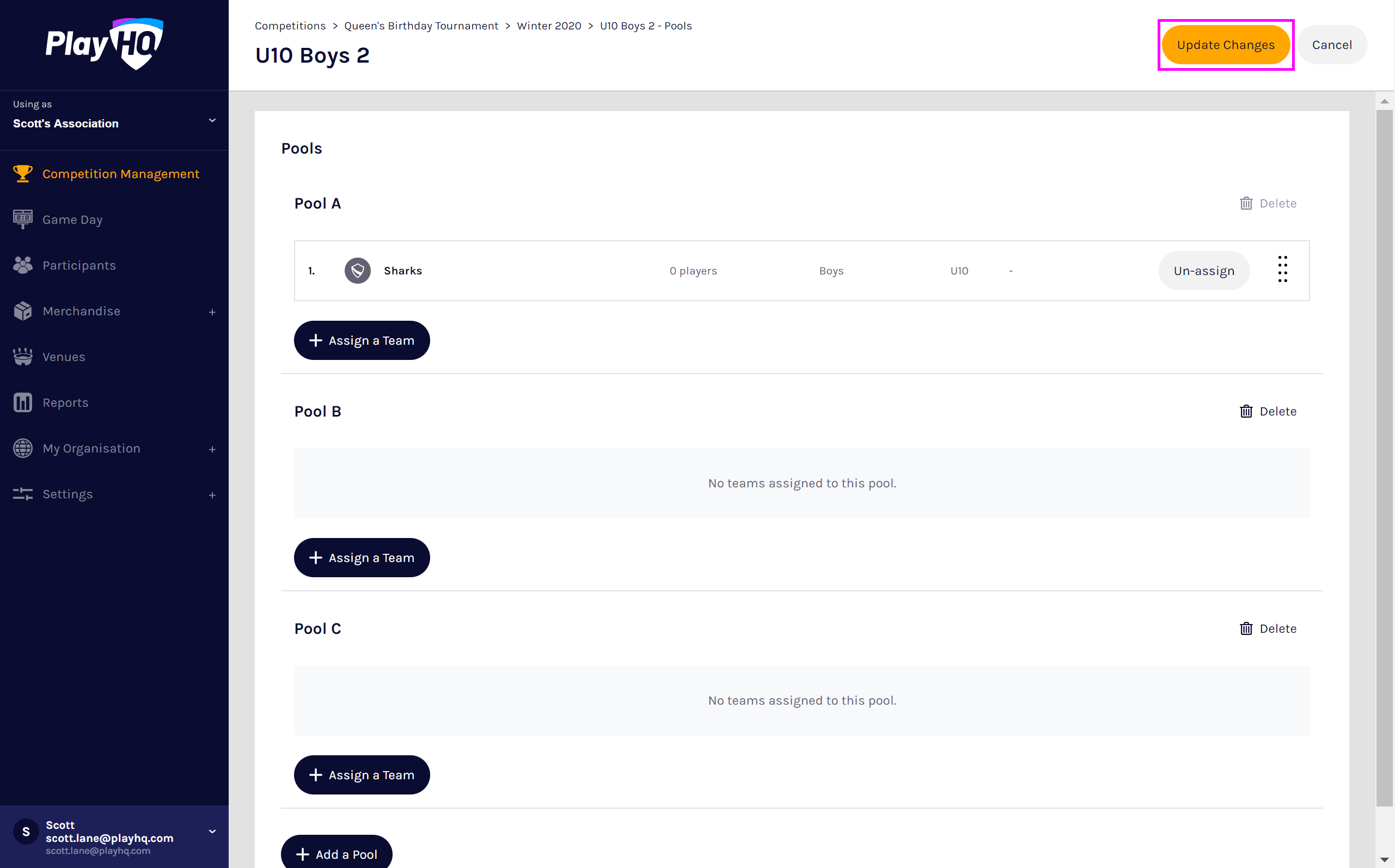The image size is (1395, 868).
Task: Expand the My Organisation submenu
Action: 212,449
